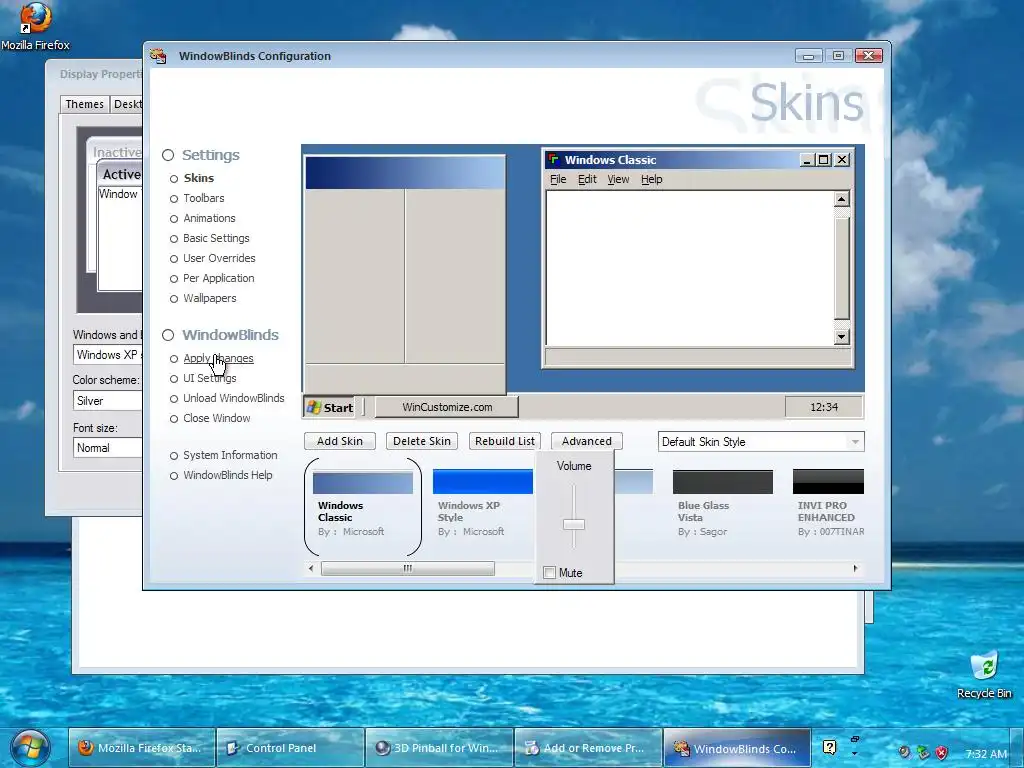Click the help question mark taskbar icon
1024x768 pixels.
click(x=829, y=748)
